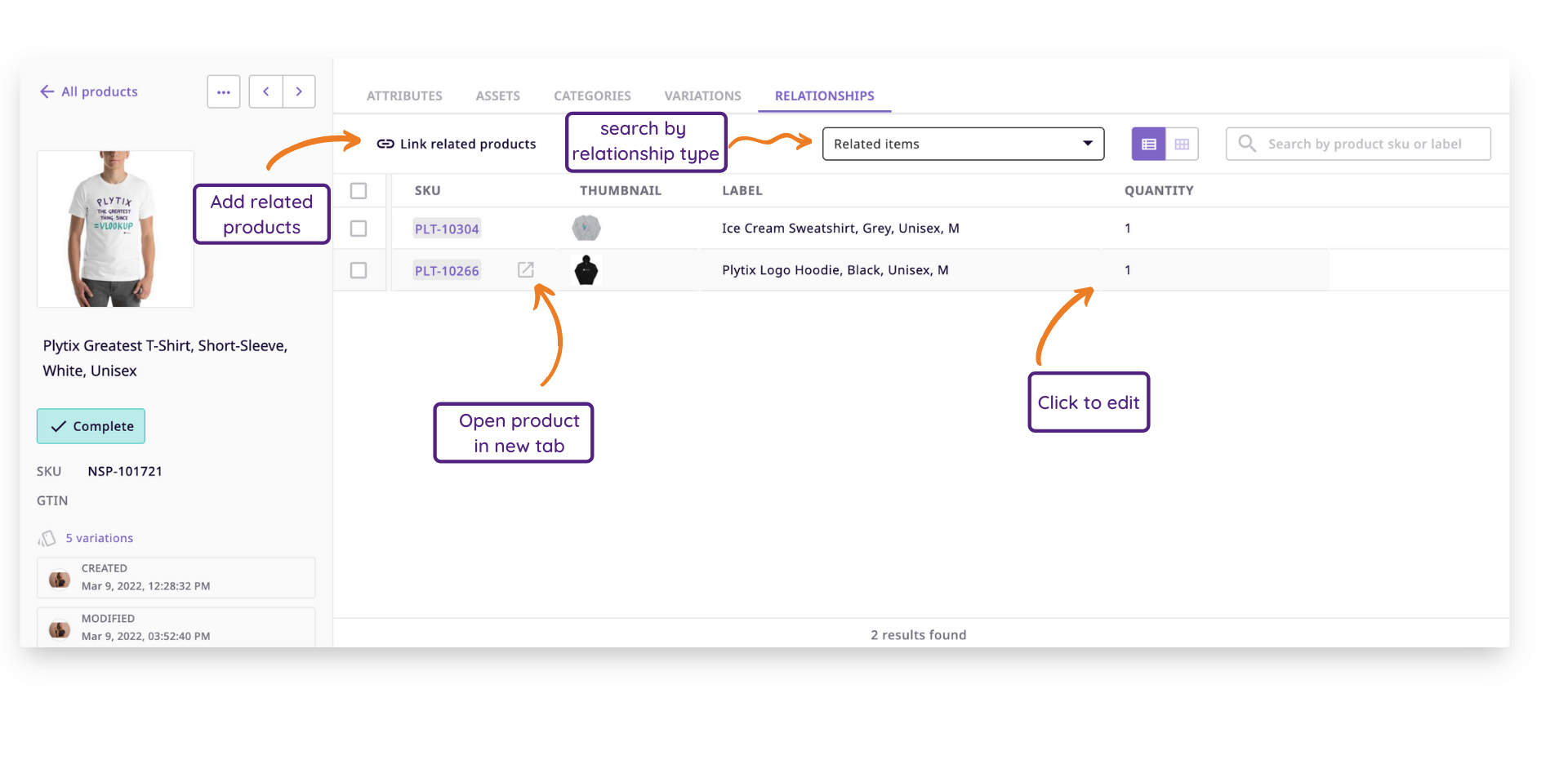Click the Complete status button
The image size is (1568, 760).
91,426
